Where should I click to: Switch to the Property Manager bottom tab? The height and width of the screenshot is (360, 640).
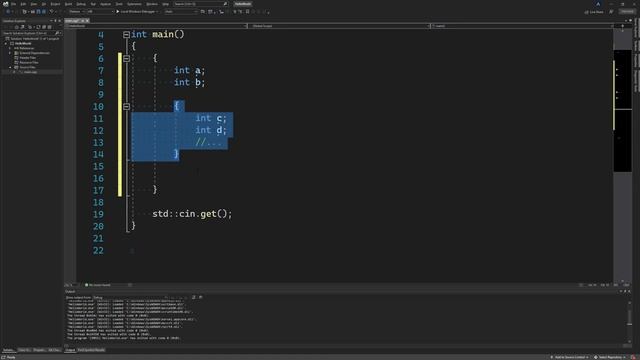pyautogui.click(x=39, y=350)
